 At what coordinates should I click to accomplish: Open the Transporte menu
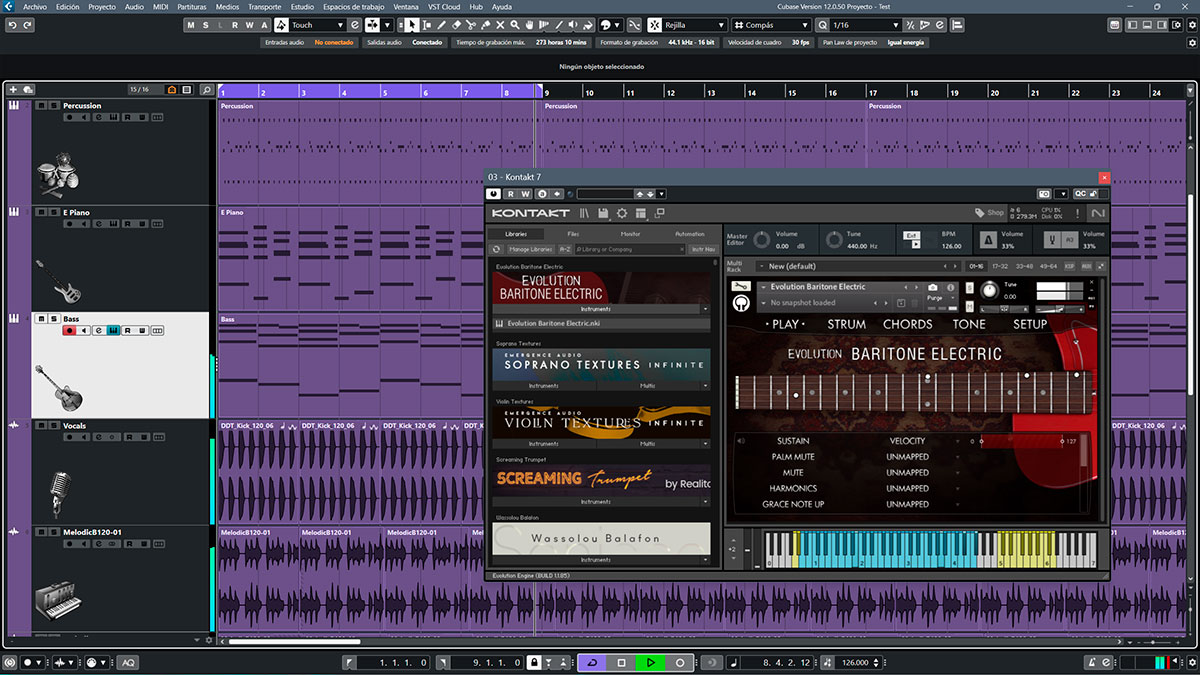[x=265, y=6]
